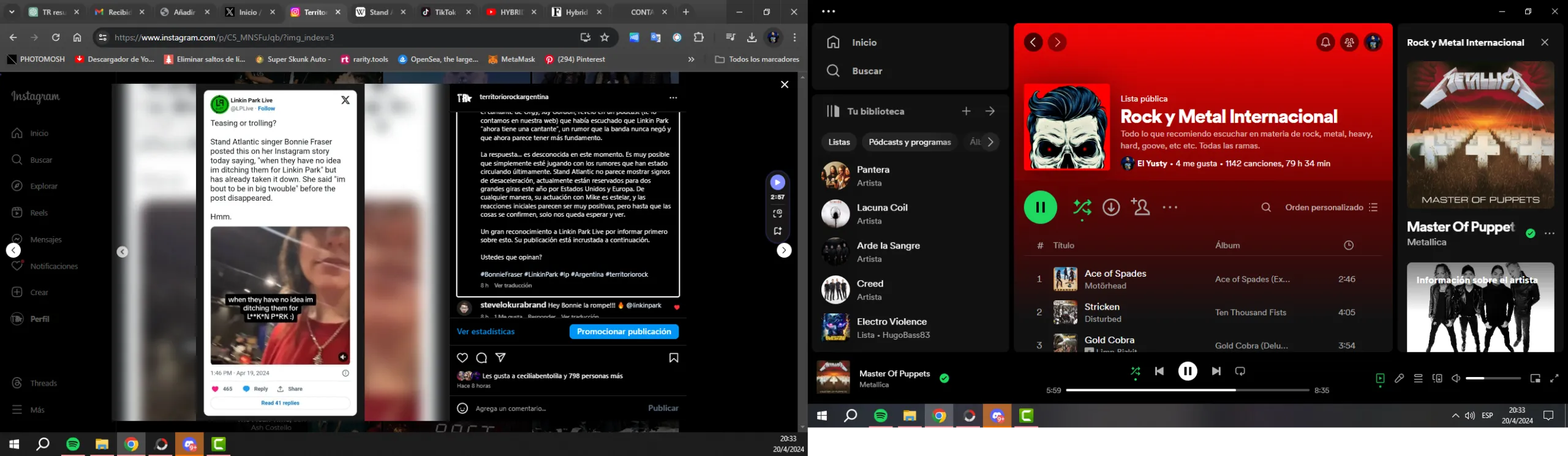Image resolution: width=1568 pixels, height=456 pixels.
Task: Click the Spotify song progress bar
Action: click(x=1187, y=391)
